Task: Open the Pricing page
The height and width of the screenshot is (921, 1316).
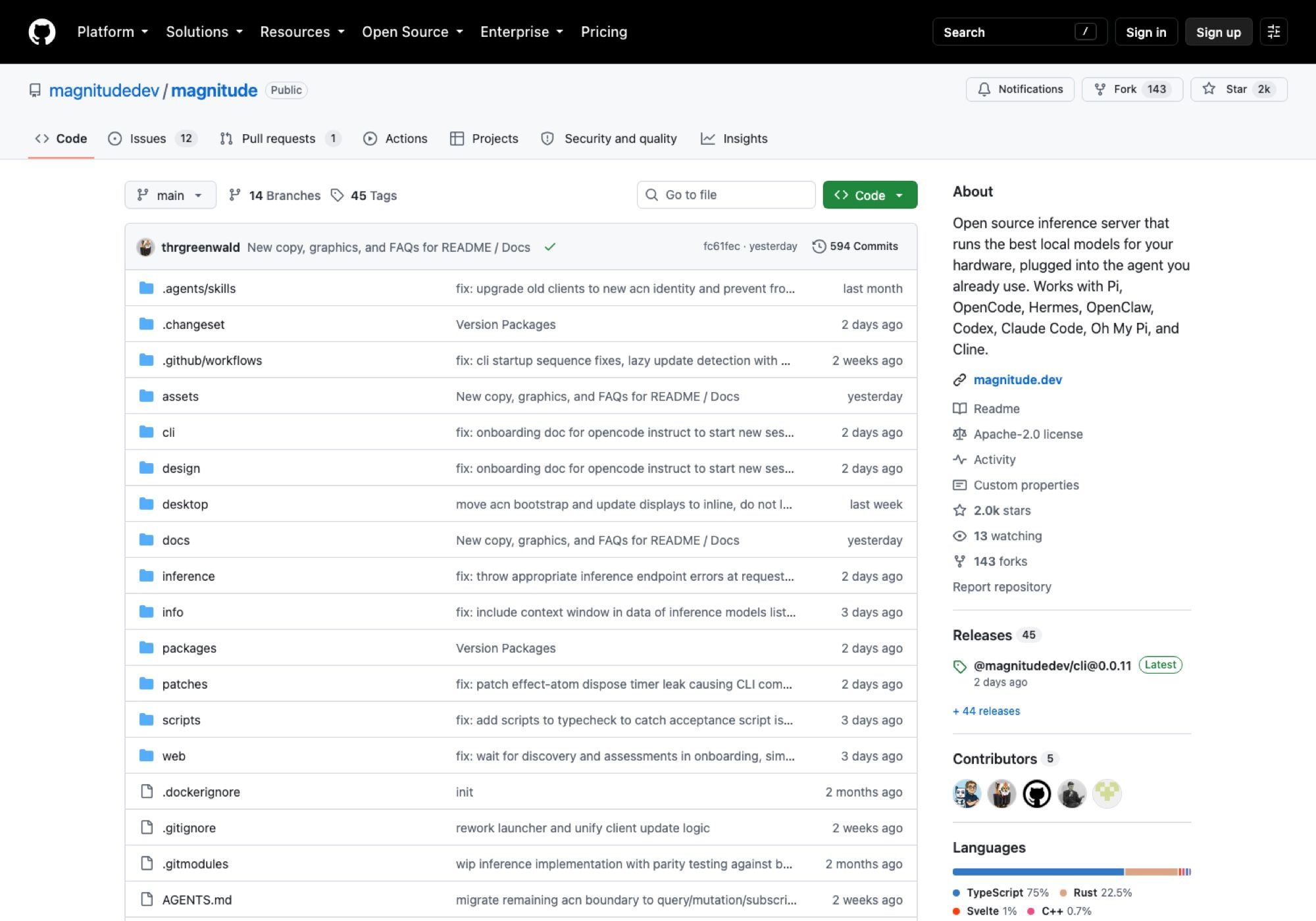Action: (x=604, y=32)
